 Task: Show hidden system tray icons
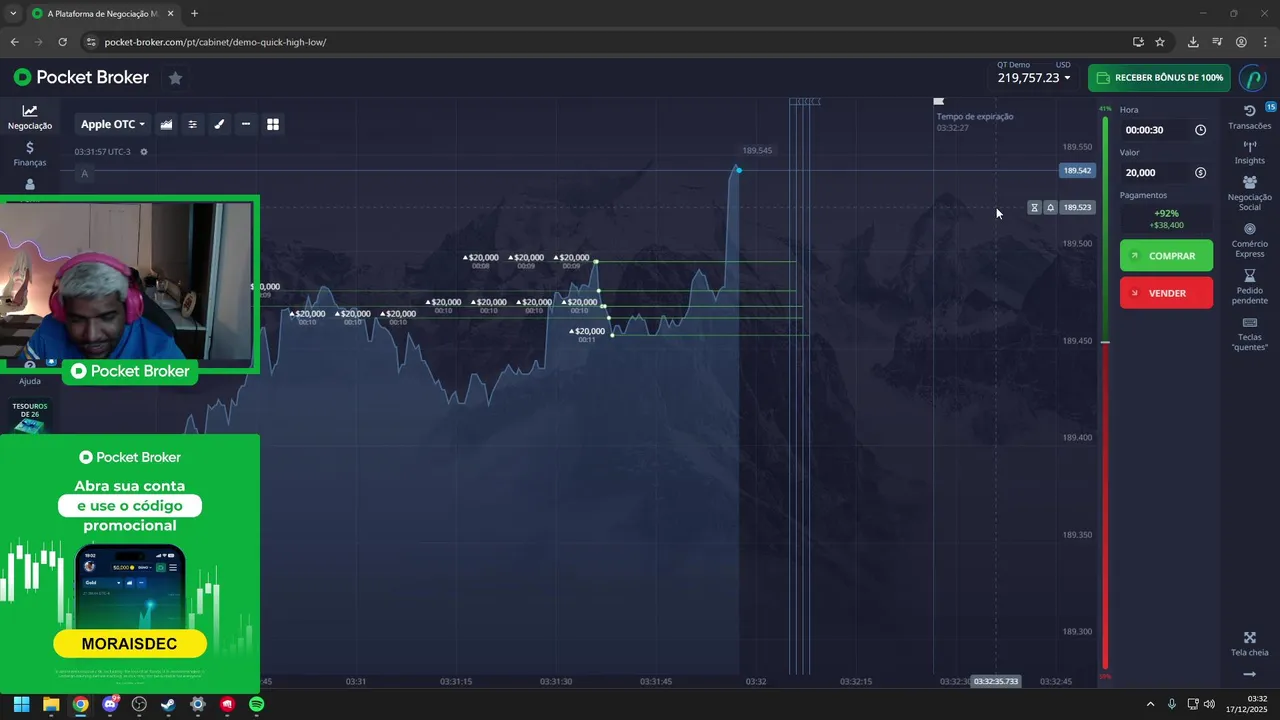pos(1150,704)
